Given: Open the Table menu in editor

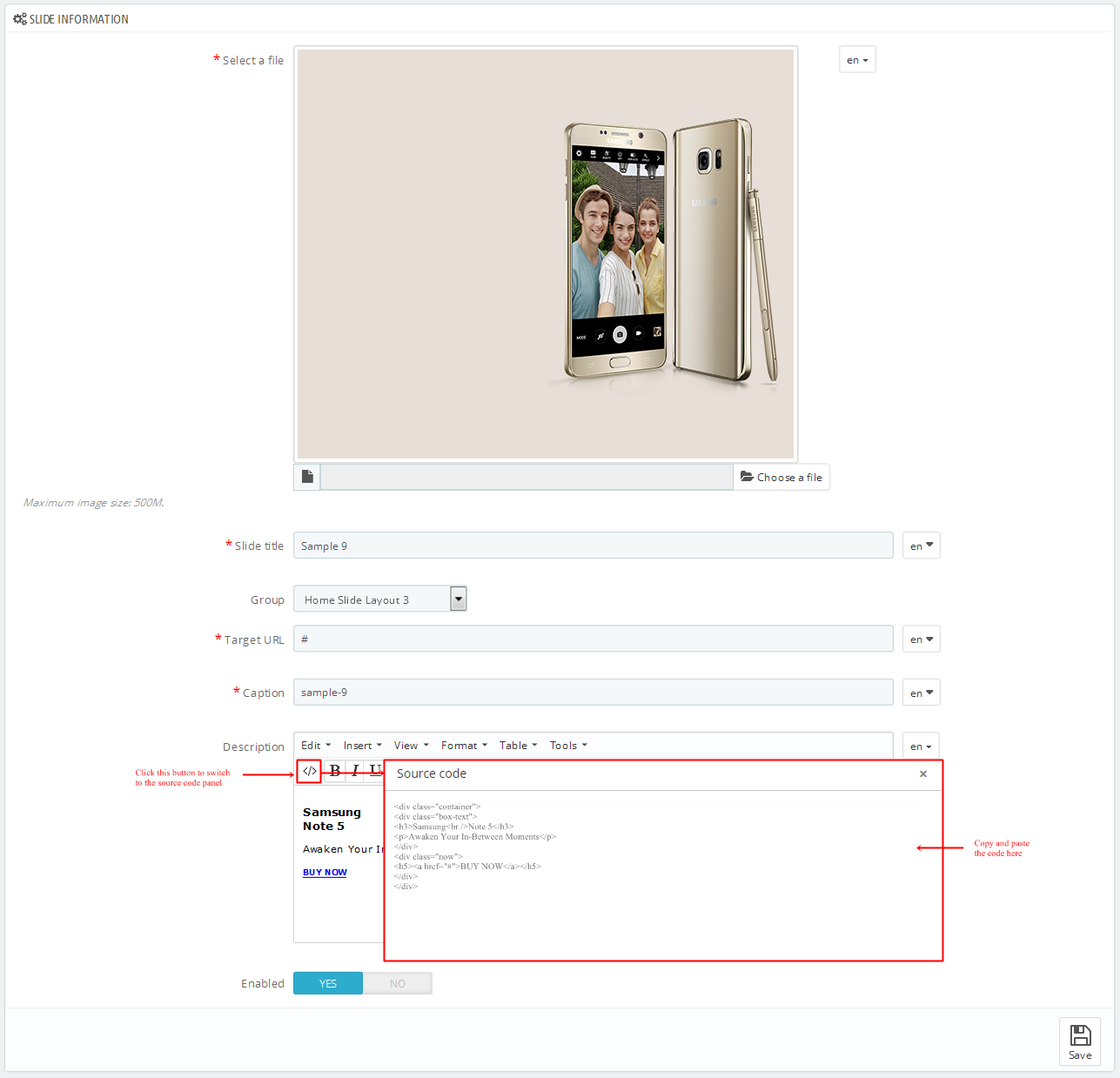Looking at the screenshot, I should click(519, 746).
